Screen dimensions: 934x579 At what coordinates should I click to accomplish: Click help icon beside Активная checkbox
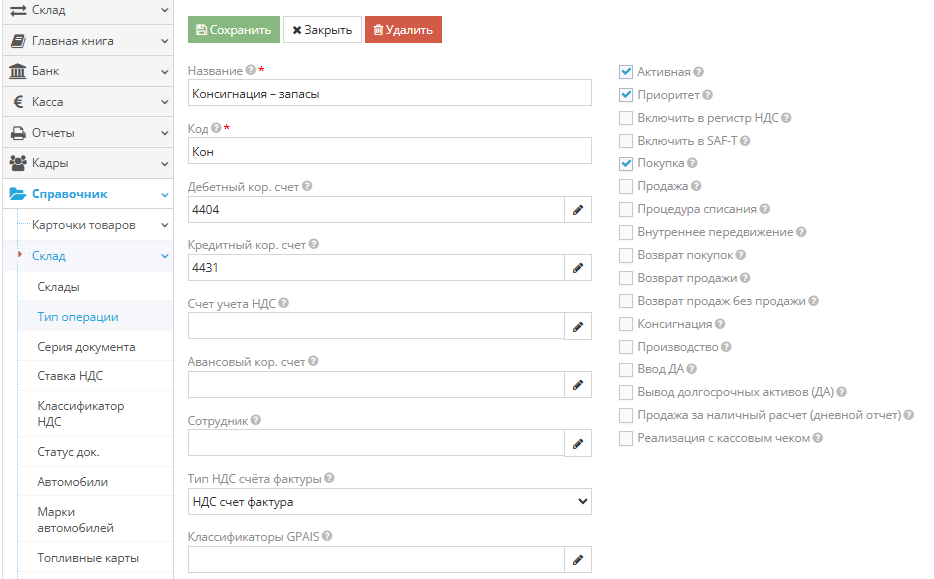pyautogui.click(x=699, y=72)
